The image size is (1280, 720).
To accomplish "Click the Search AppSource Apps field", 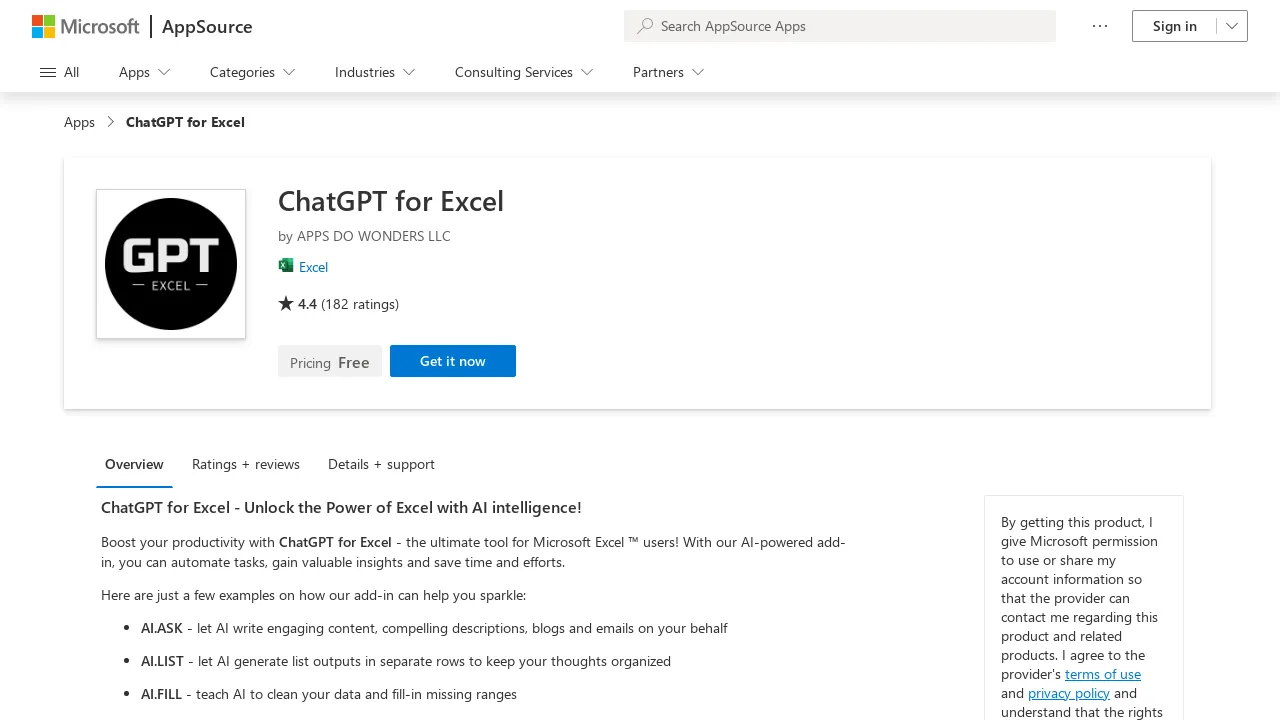I will tap(840, 26).
